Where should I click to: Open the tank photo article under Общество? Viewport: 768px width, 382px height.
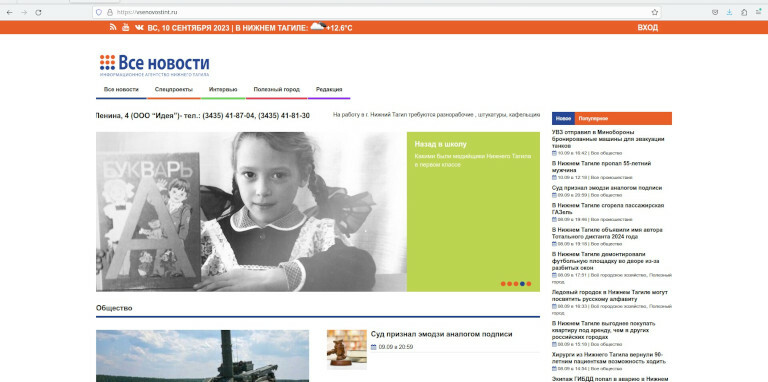(202, 356)
